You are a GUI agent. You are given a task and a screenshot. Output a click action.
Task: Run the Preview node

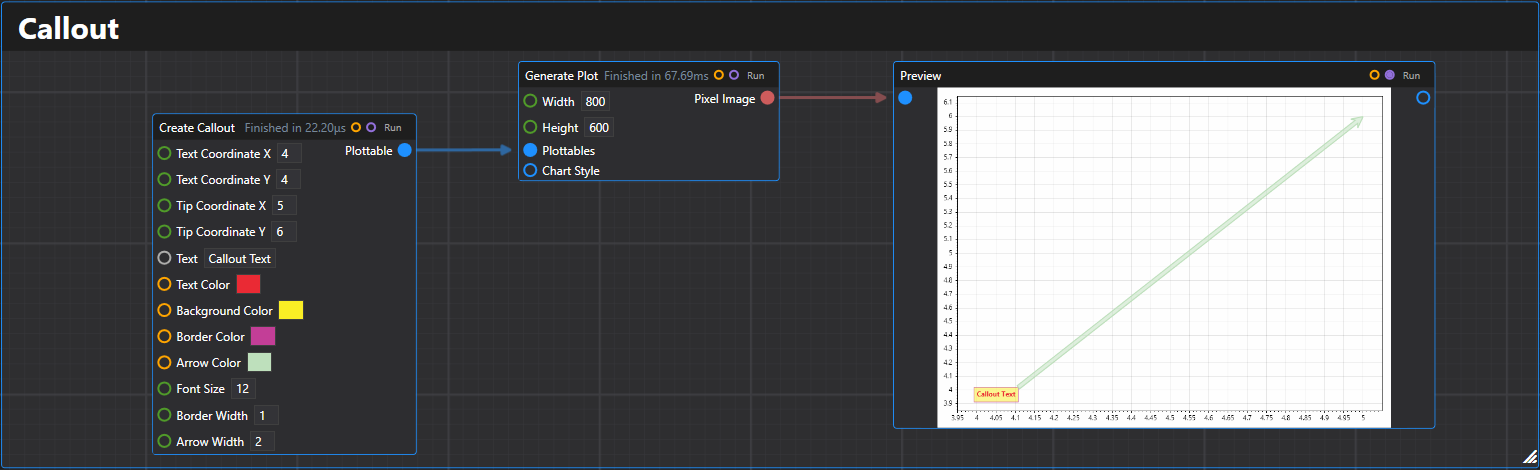(1411, 75)
